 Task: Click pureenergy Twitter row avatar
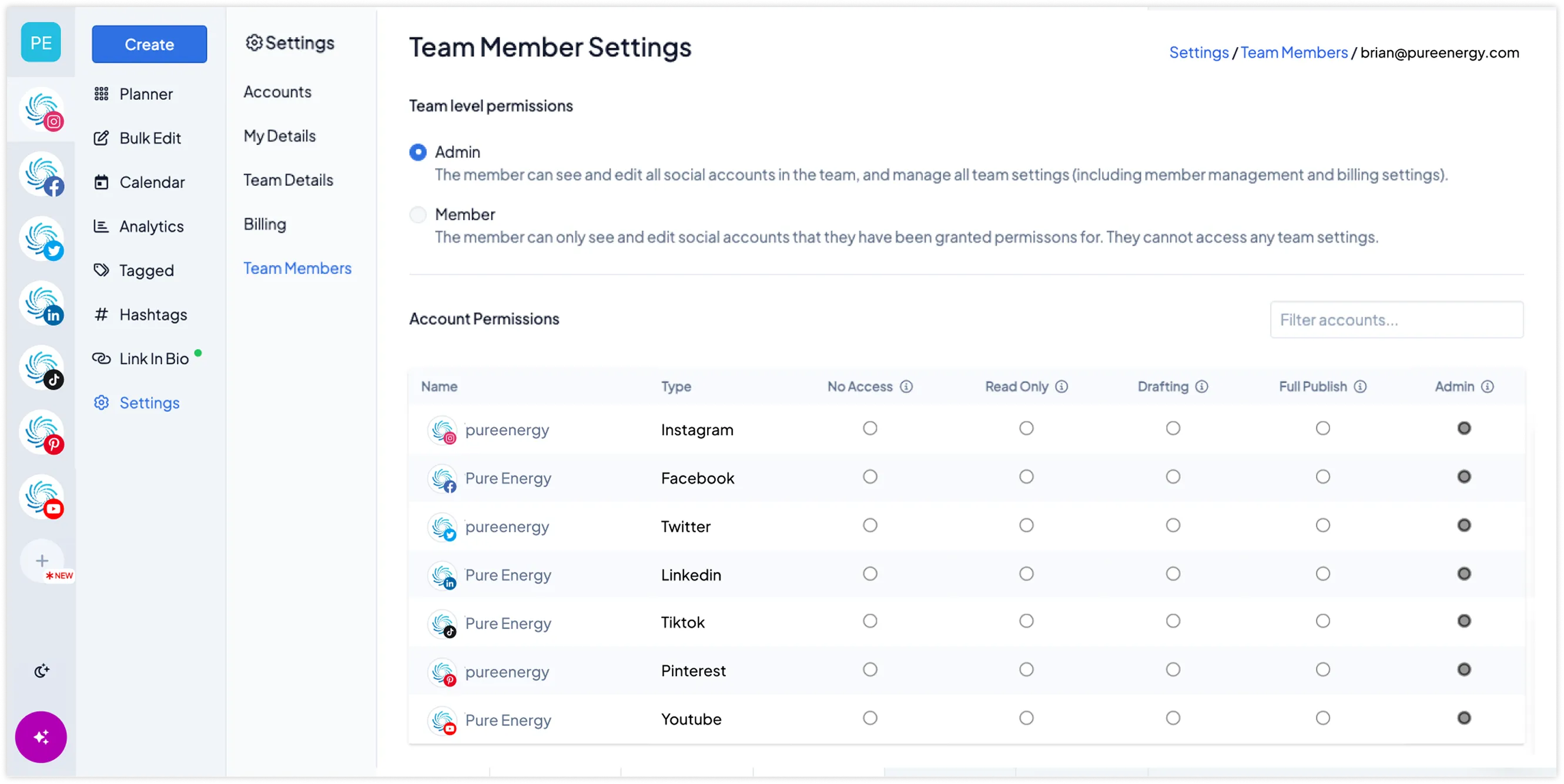pos(443,527)
